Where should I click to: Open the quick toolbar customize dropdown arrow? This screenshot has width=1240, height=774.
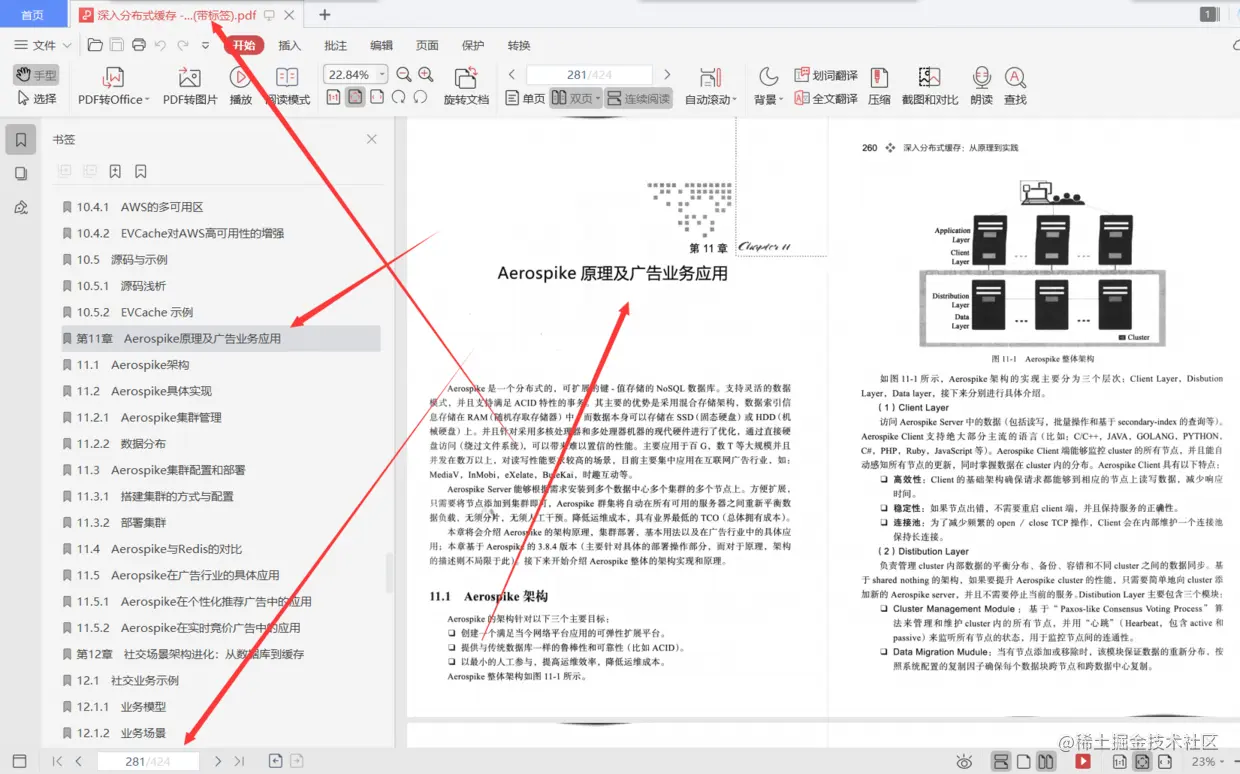click(205, 45)
